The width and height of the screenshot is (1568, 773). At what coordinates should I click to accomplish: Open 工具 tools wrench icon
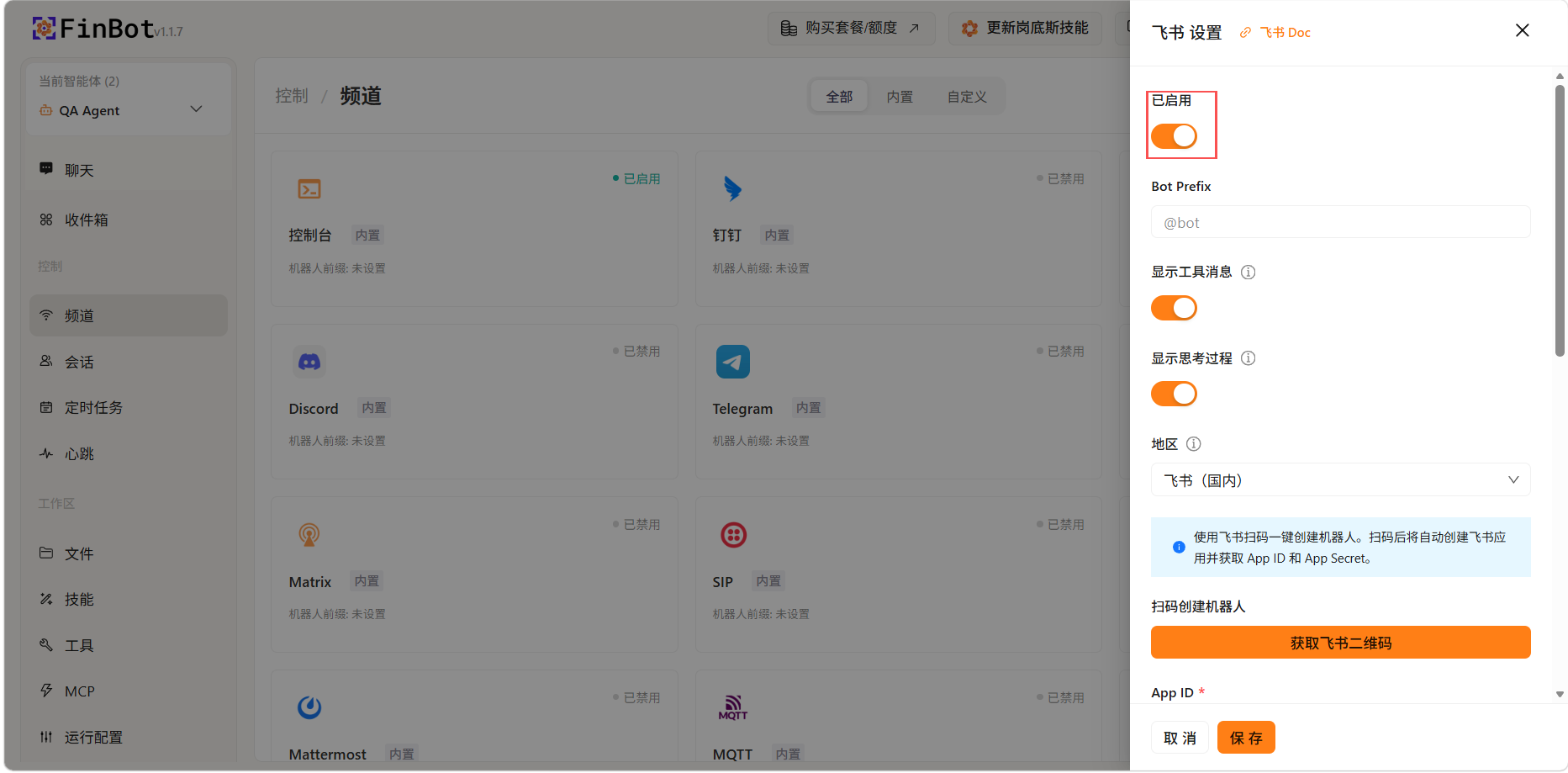pos(46,645)
